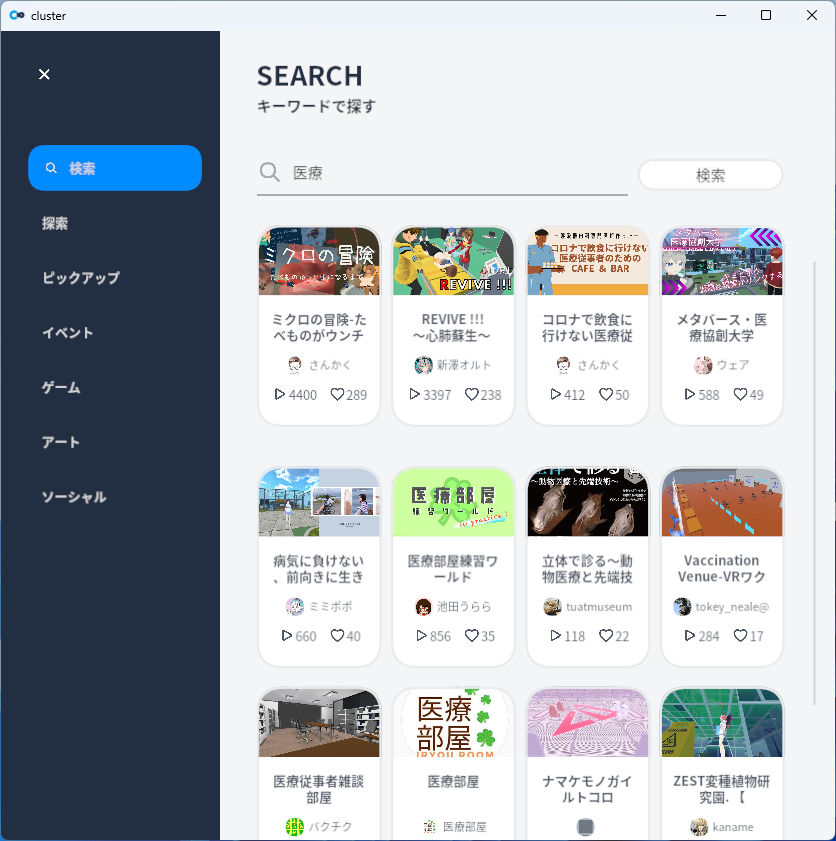Click the heart icon showing 238 likes
The height and width of the screenshot is (841, 836).
coord(471,395)
